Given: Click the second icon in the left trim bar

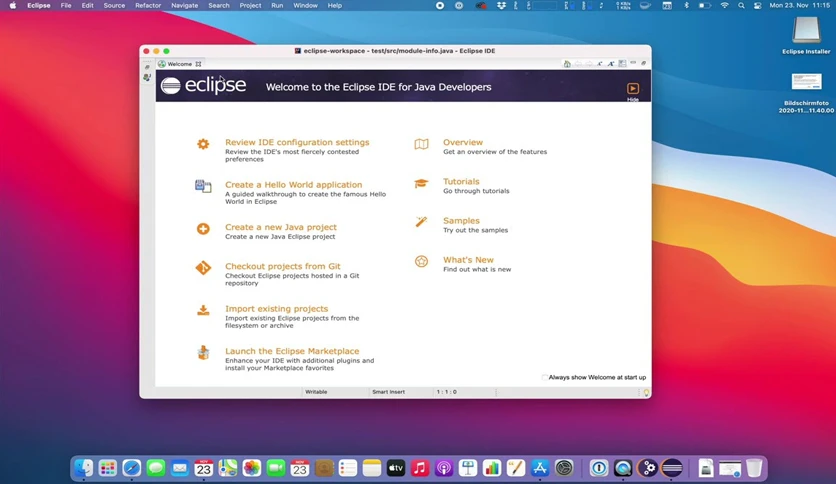Looking at the screenshot, I should [x=147, y=78].
